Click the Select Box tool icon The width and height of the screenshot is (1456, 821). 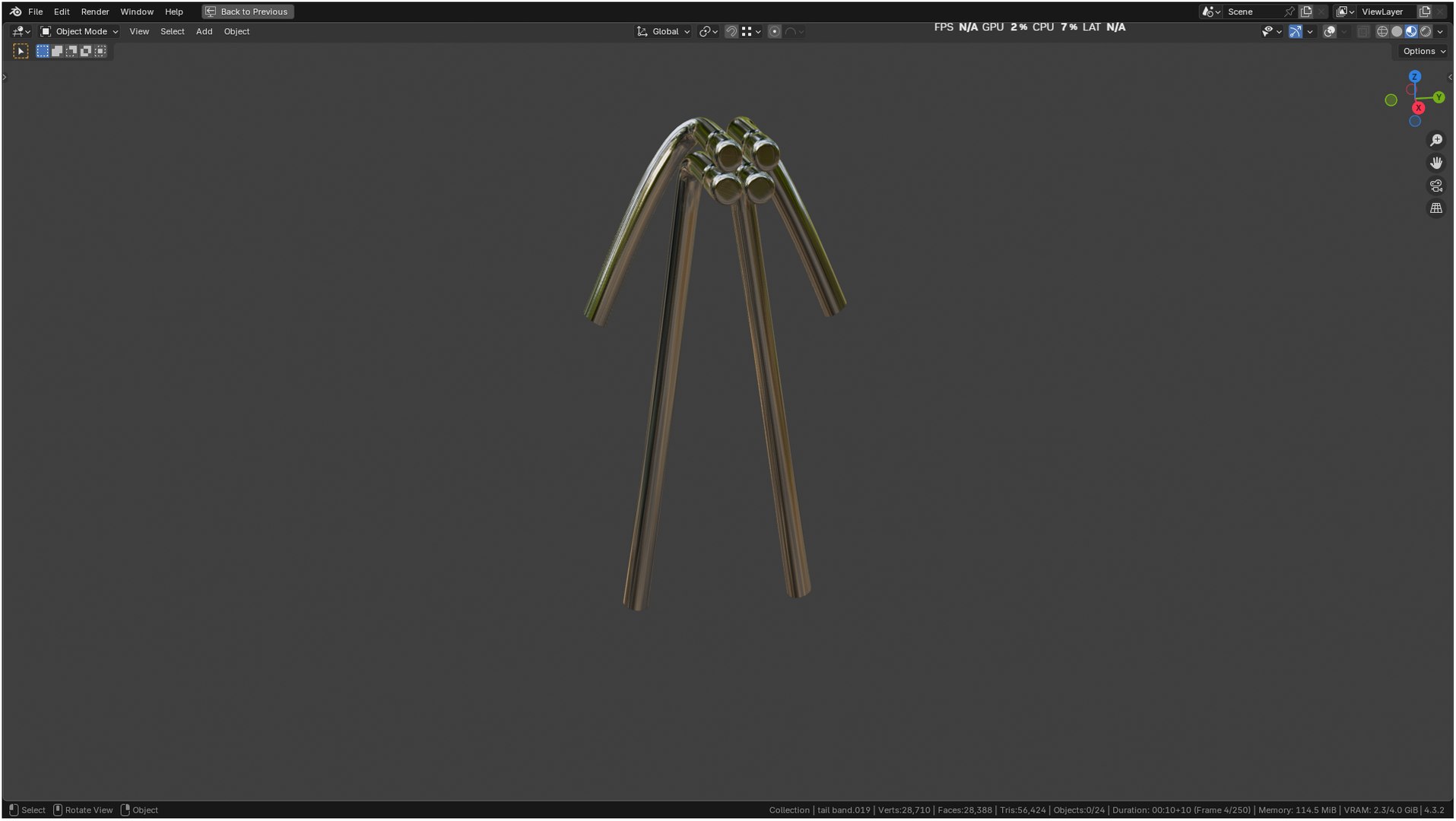(x=21, y=51)
